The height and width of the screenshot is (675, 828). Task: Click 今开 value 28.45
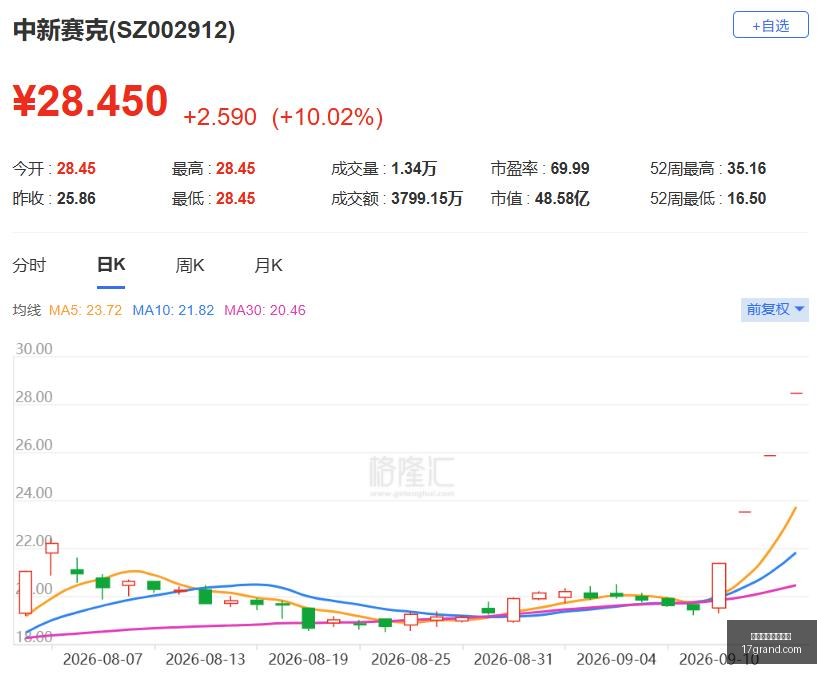[76, 168]
